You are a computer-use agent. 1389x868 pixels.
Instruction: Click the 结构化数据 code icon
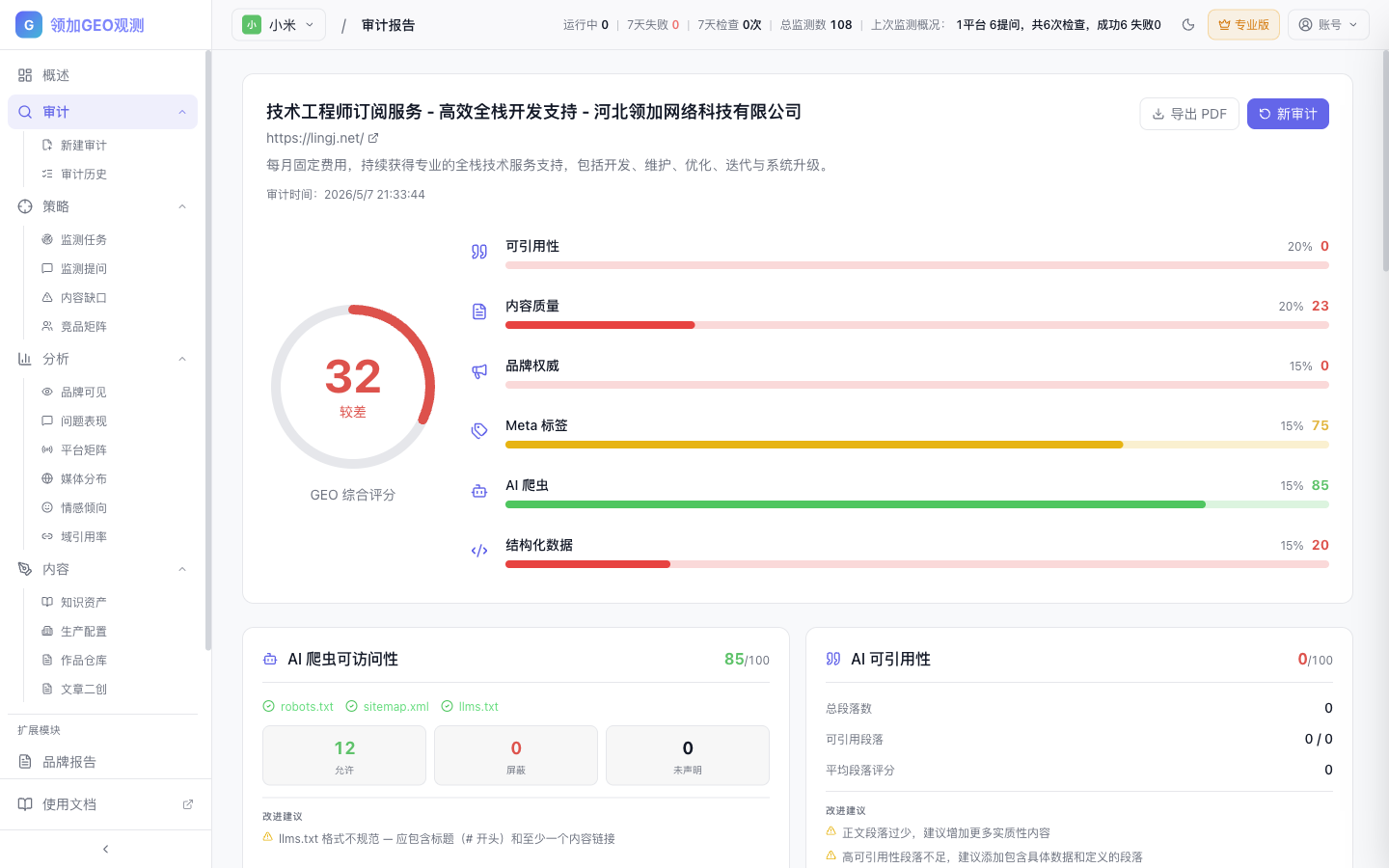click(479, 551)
